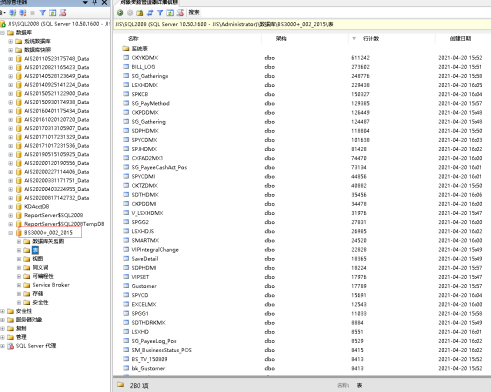Sort by the 行计数 (Row Count) column header

click(x=371, y=39)
